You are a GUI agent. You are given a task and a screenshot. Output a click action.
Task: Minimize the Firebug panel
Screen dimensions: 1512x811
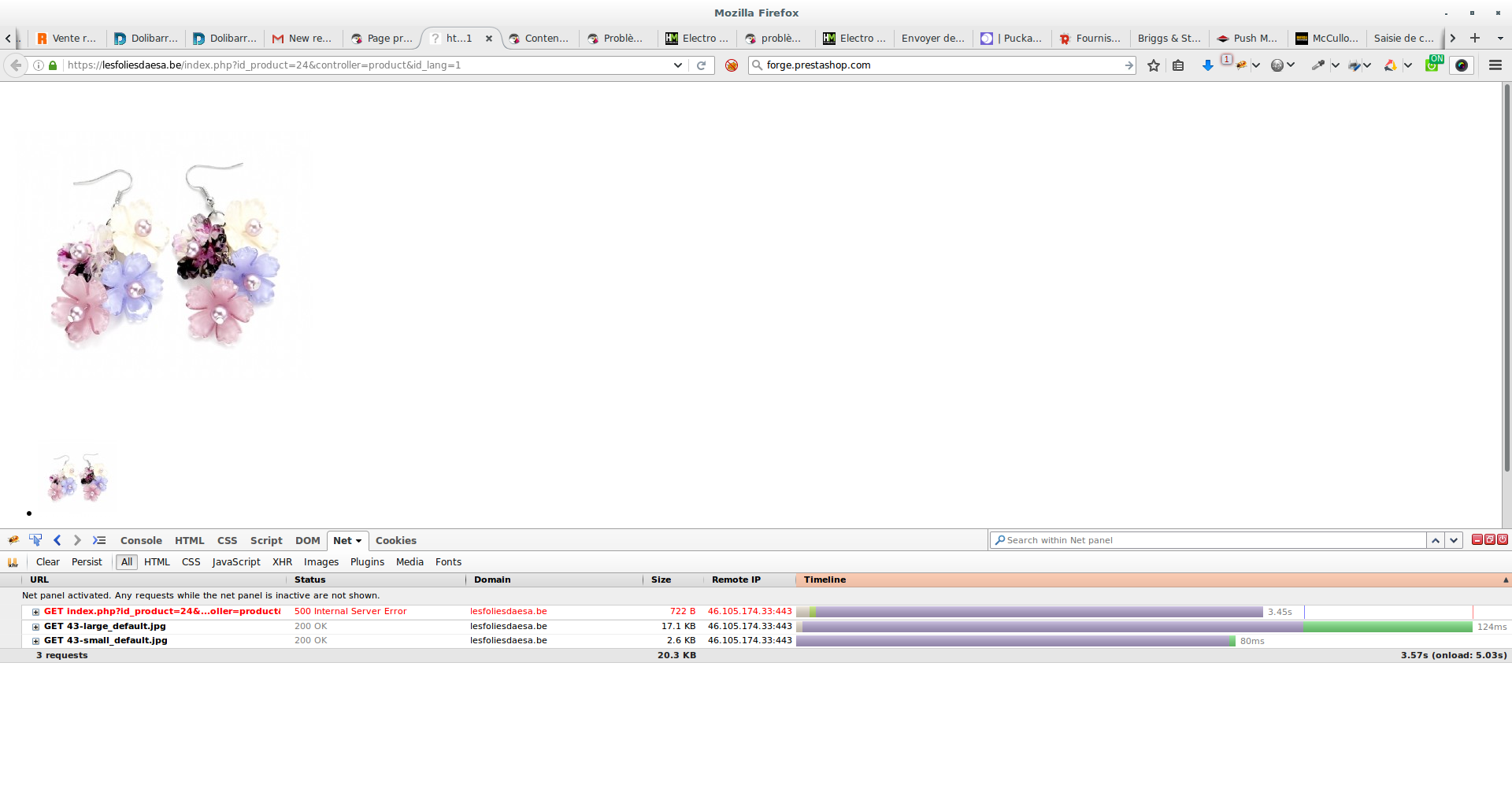1477,539
